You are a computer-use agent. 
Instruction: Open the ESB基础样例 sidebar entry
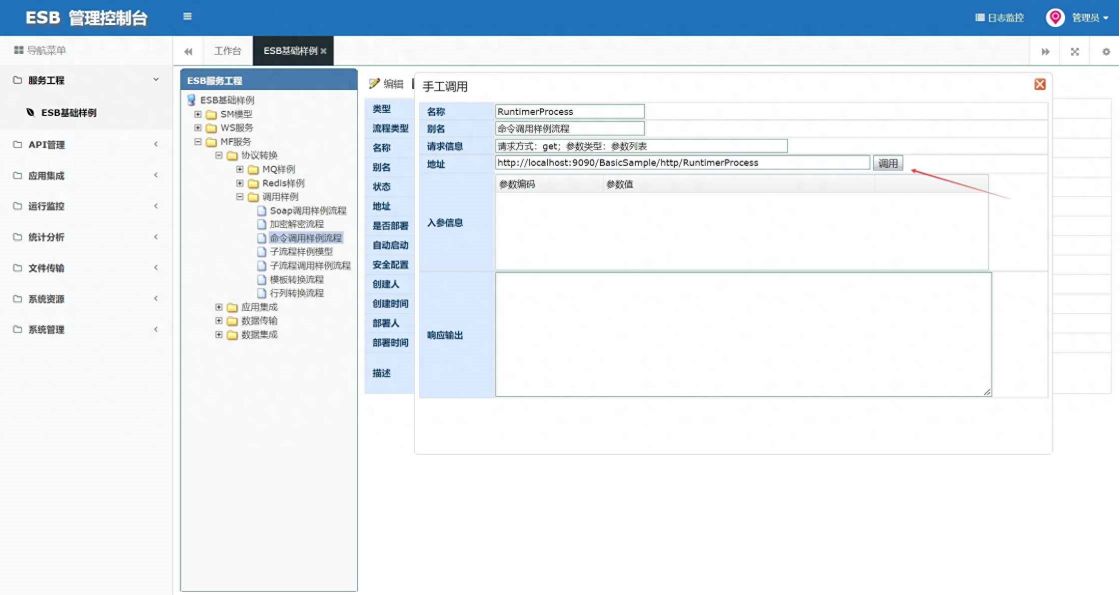coord(68,113)
